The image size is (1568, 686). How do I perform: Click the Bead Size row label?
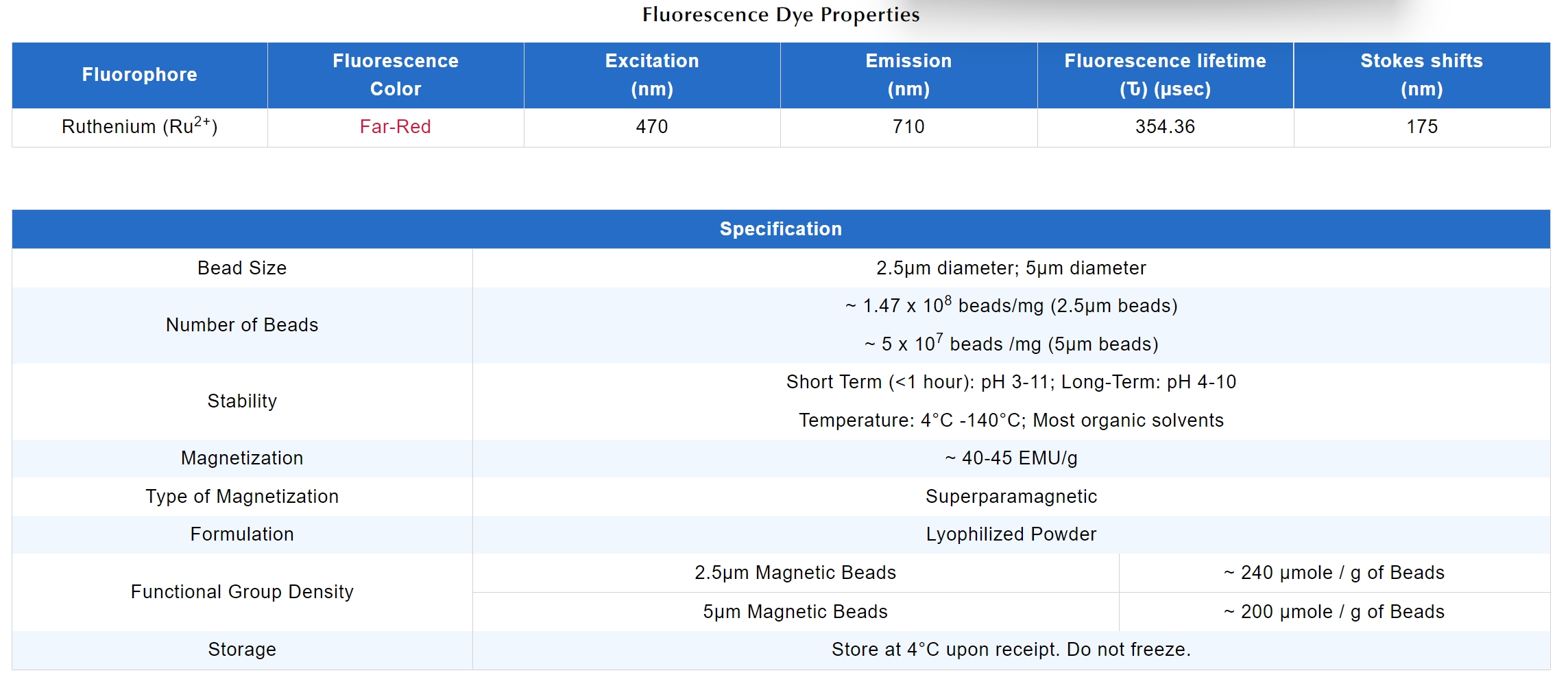coord(242,268)
